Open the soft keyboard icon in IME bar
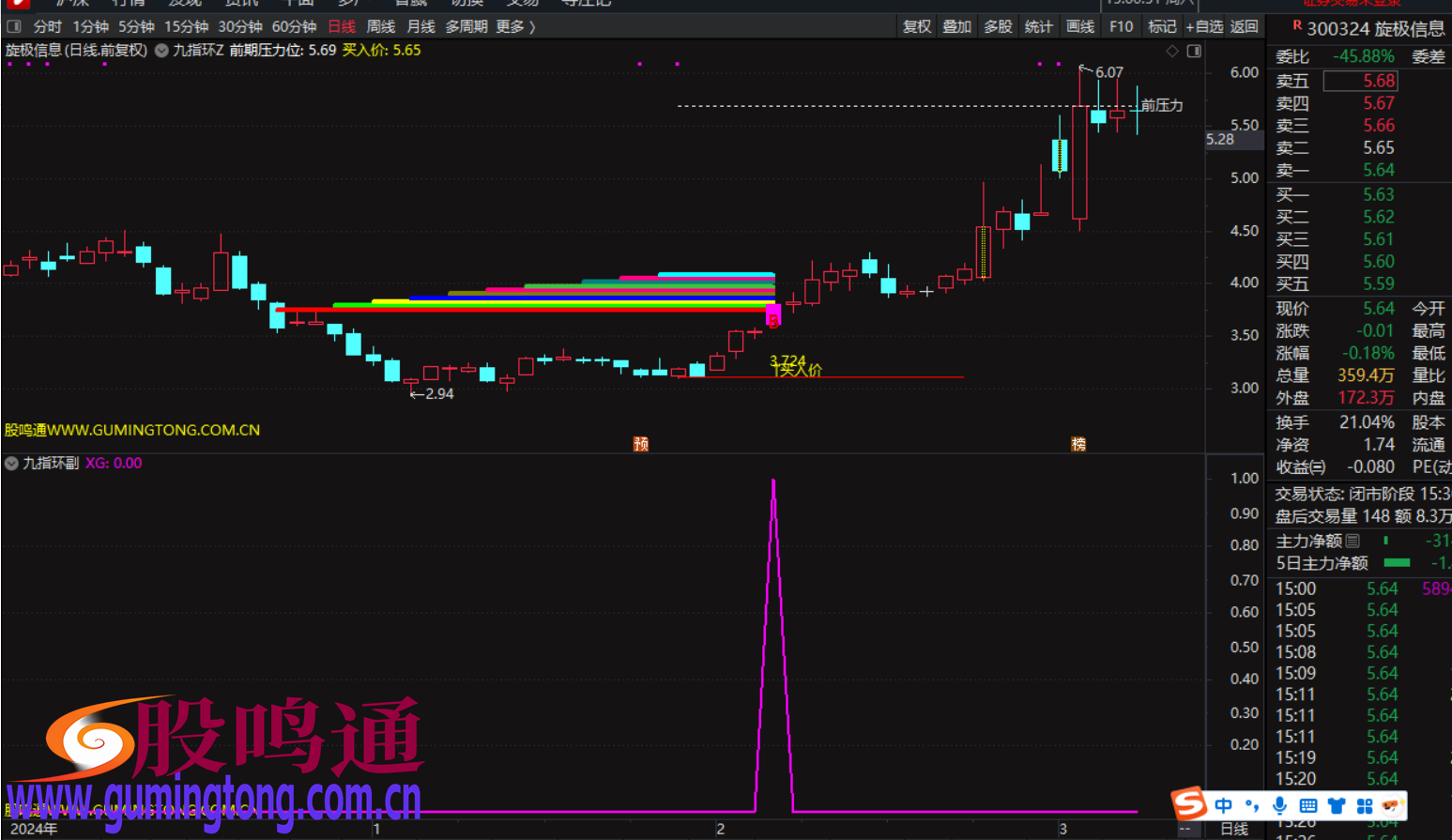 point(1307,805)
